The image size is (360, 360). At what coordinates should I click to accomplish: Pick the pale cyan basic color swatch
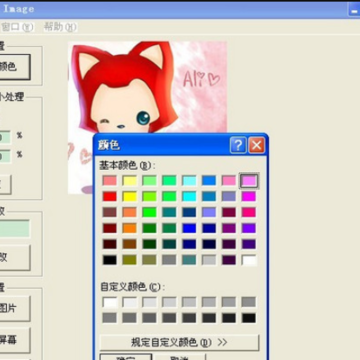[189, 181]
